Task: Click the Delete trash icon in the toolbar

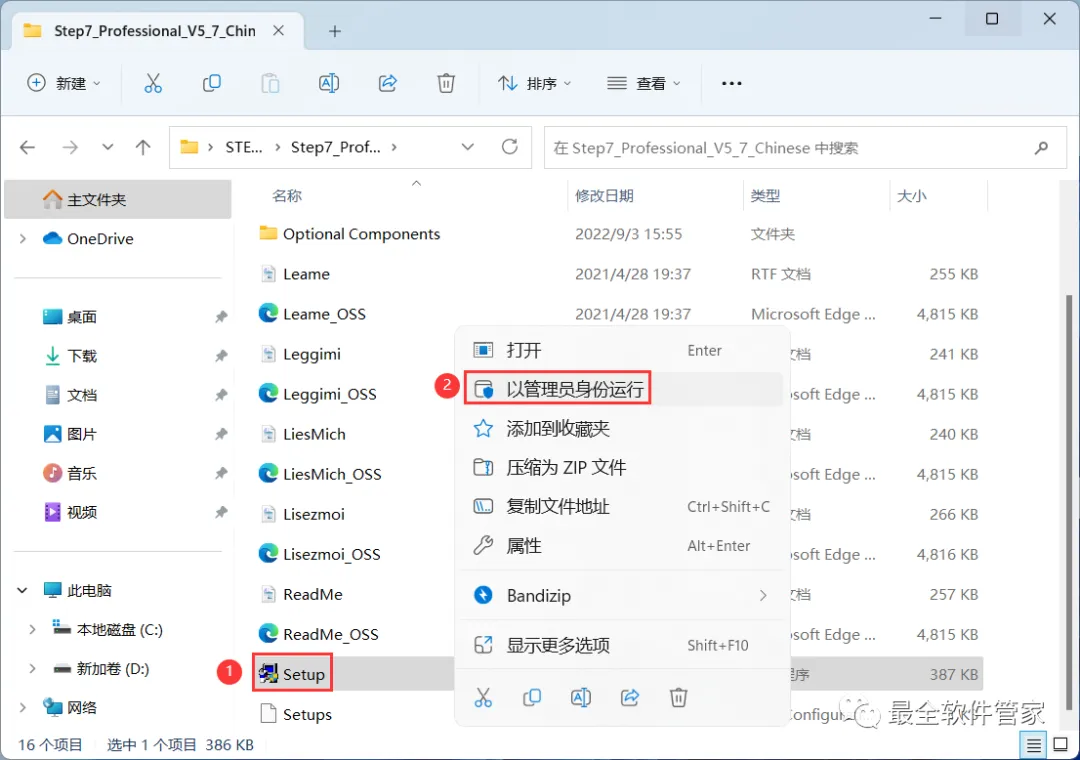Action: [446, 83]
